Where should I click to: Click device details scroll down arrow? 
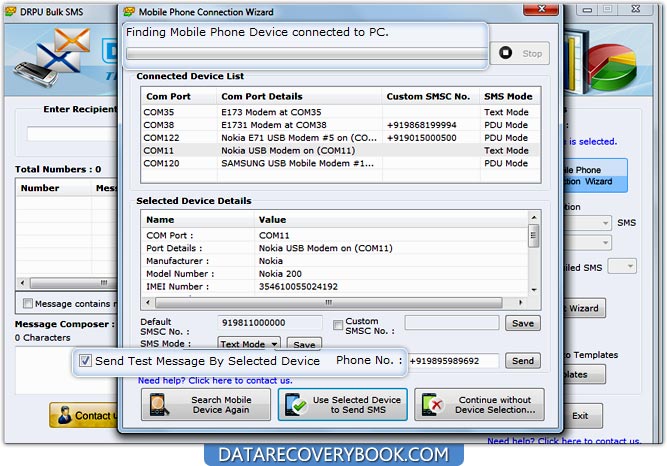click(x=534, y=290)
